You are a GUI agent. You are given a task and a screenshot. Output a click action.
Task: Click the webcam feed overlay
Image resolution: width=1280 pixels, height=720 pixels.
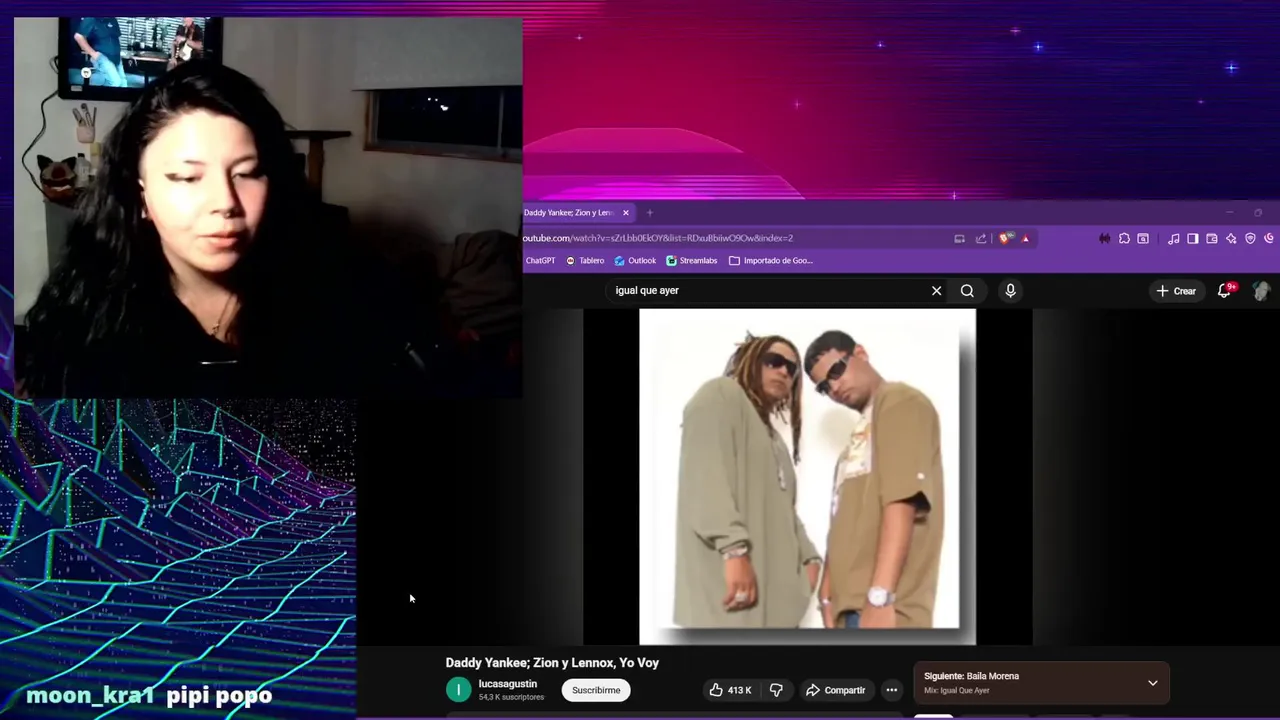[x=268, y=207]
